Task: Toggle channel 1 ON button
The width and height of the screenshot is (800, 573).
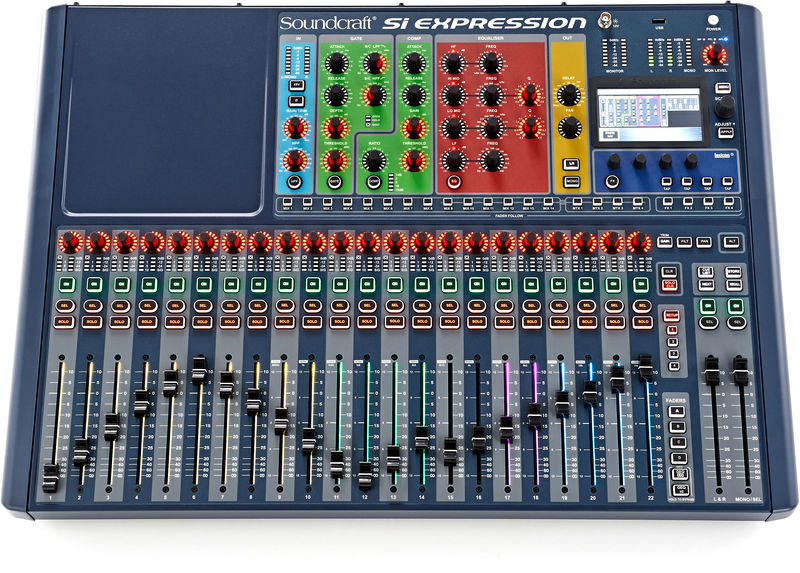Action: tap(67, 284)
